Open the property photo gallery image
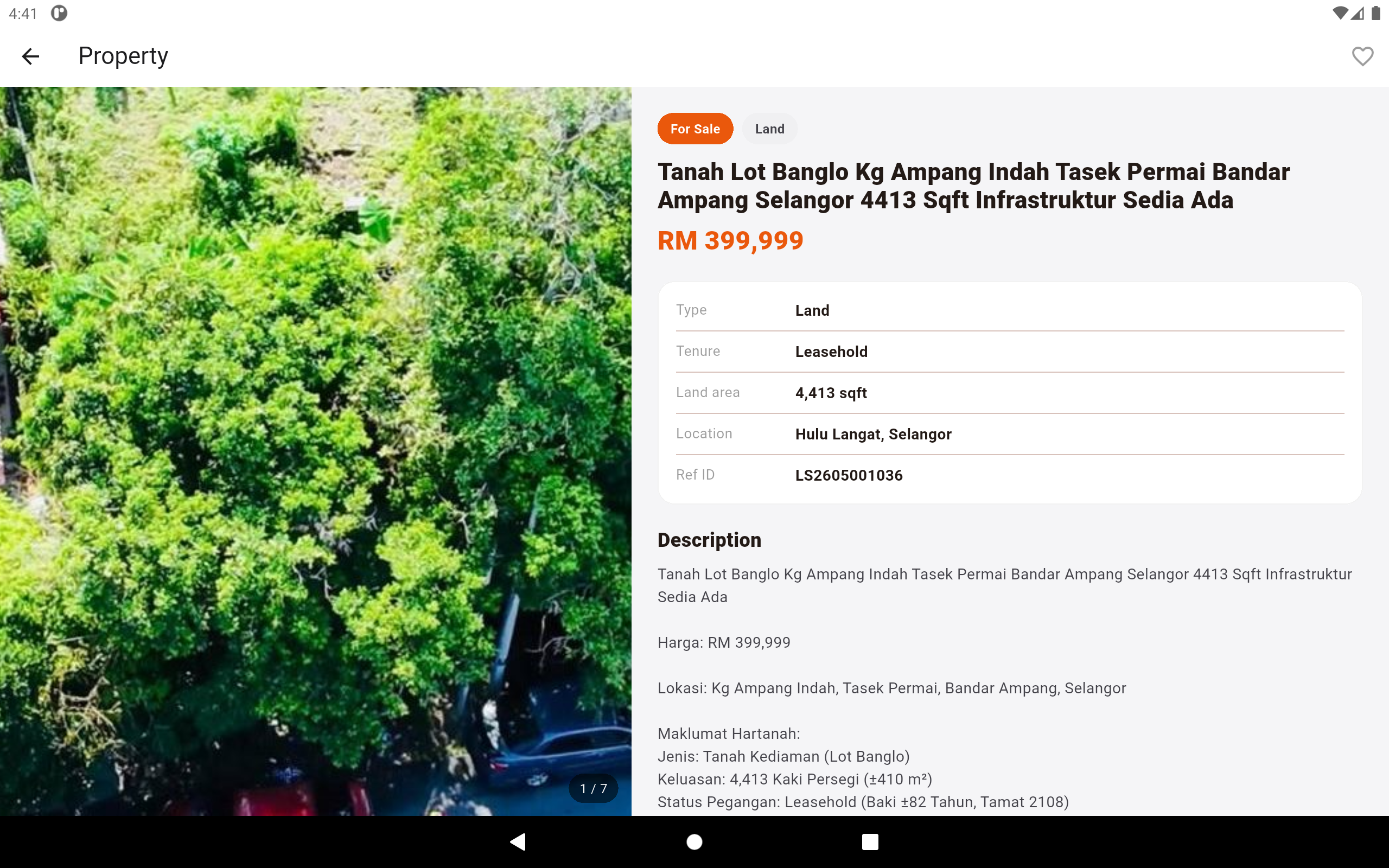Screen dimensions: 1389x868 316,451
